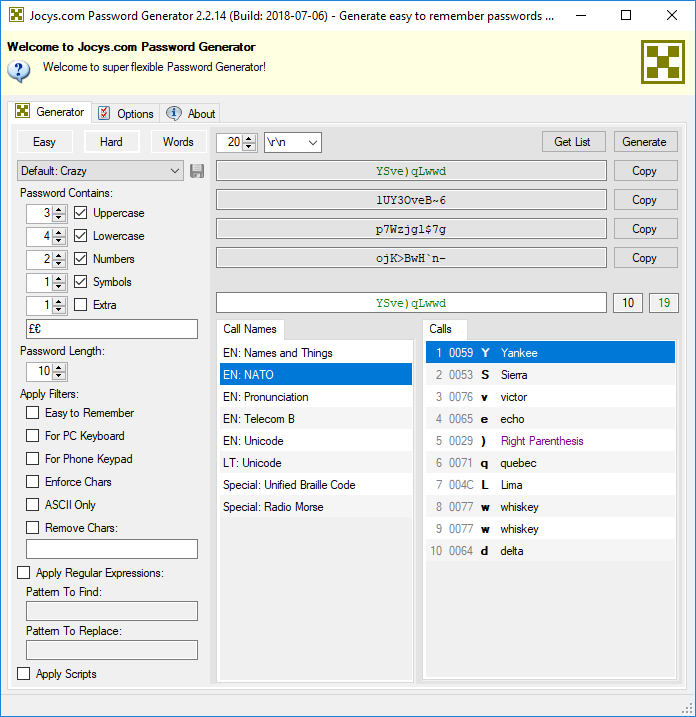Click the extra characters field with £€
This screenshot has height=717, width=696.
pos(112,329)
